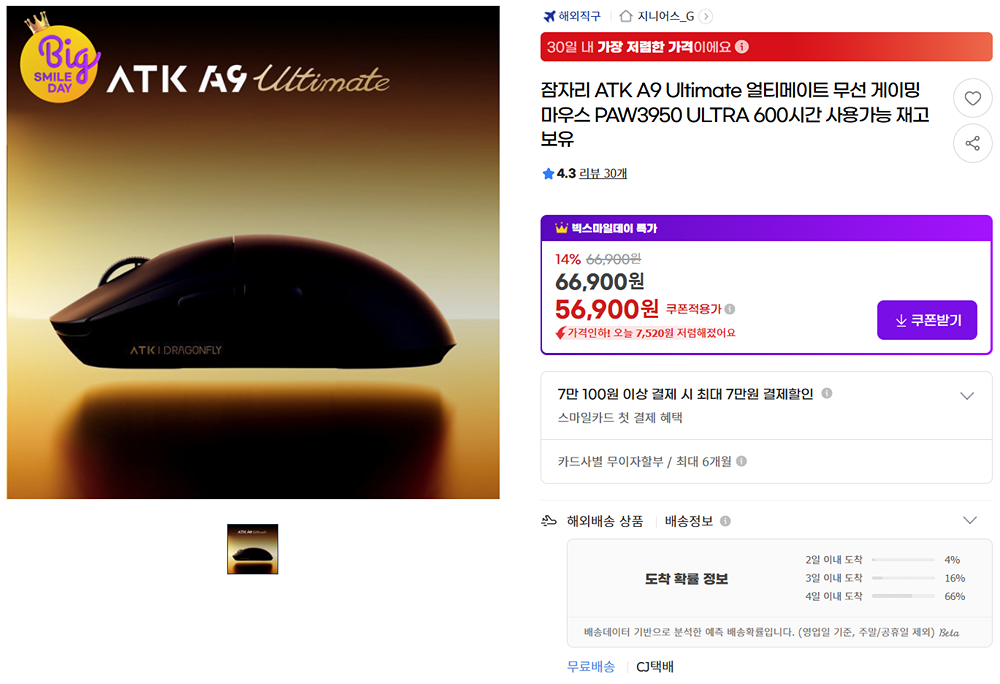The image size is (1000, 684).
Task: Click the 카드사별 무이자할부 row
Action: coord(767,462)
